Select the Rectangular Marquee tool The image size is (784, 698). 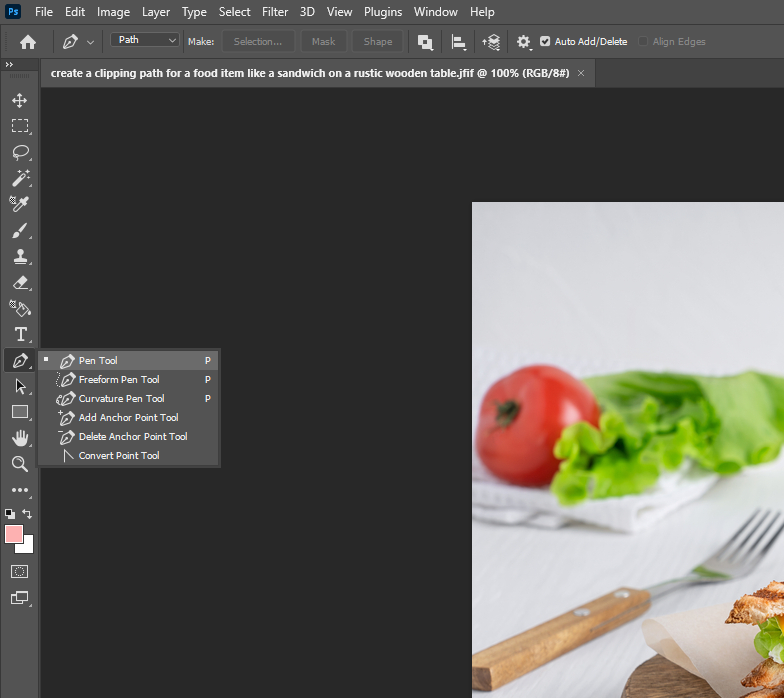20,126
